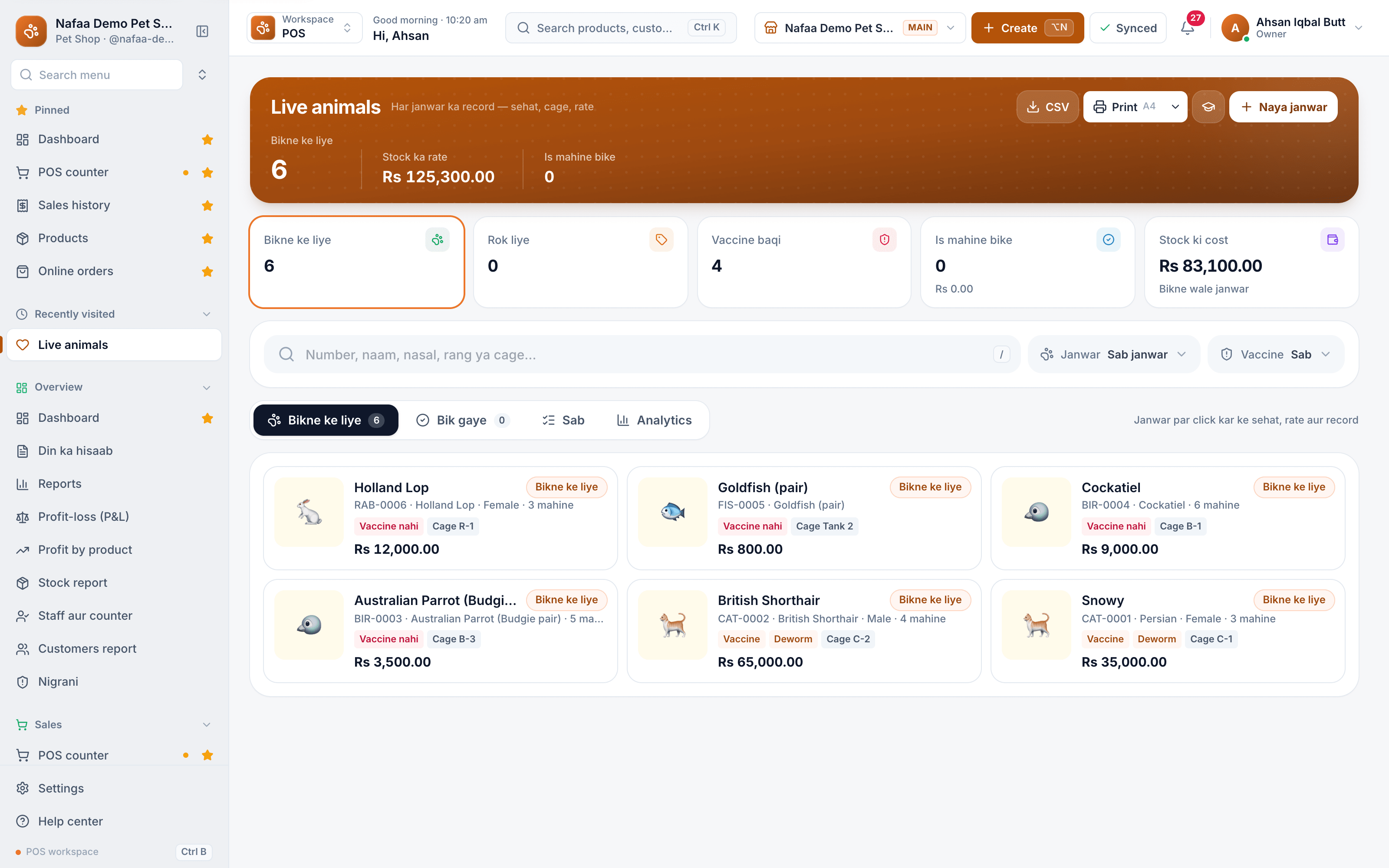
Task: Open the Vaccine baqi stat card
Action: tap(804, 262)
